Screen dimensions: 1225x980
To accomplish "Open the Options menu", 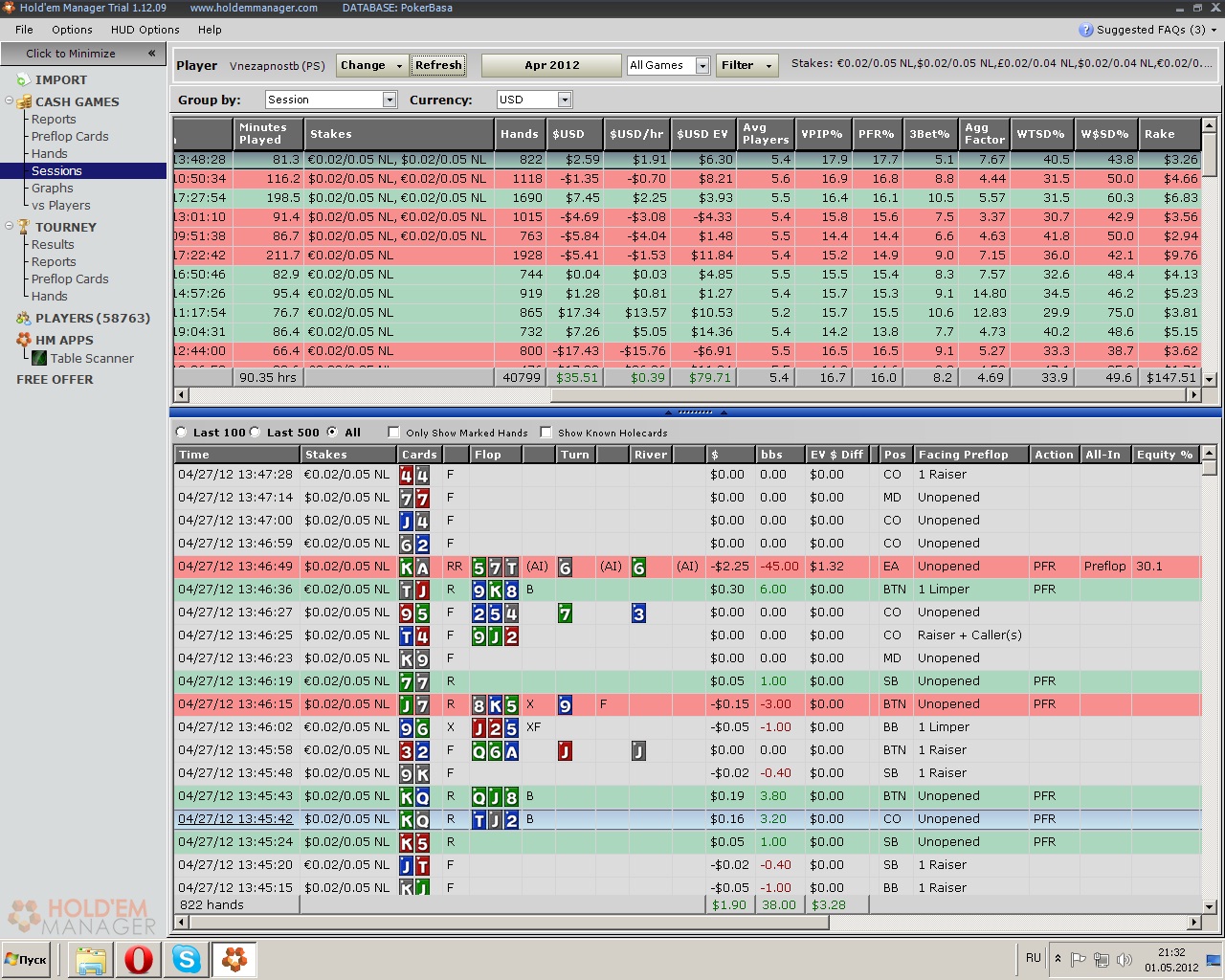I will [x=72, y=30].
